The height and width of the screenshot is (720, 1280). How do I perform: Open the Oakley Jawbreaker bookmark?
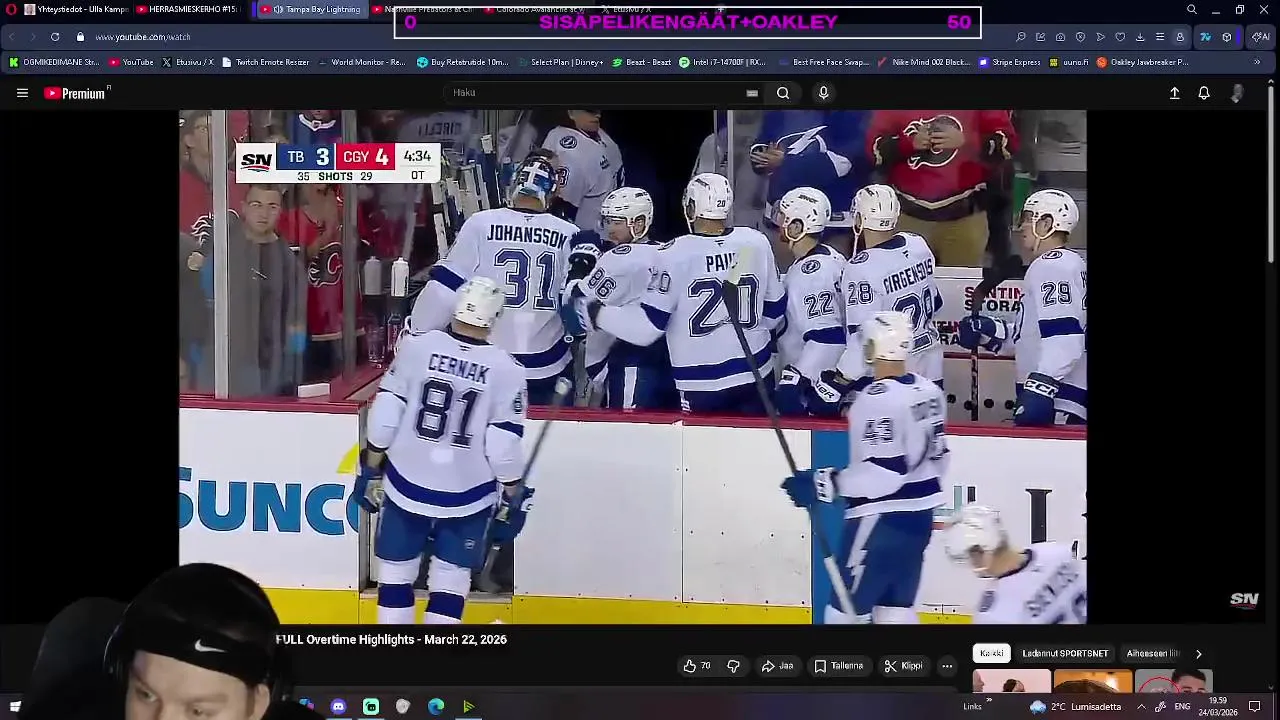(x=1142, y=62)
